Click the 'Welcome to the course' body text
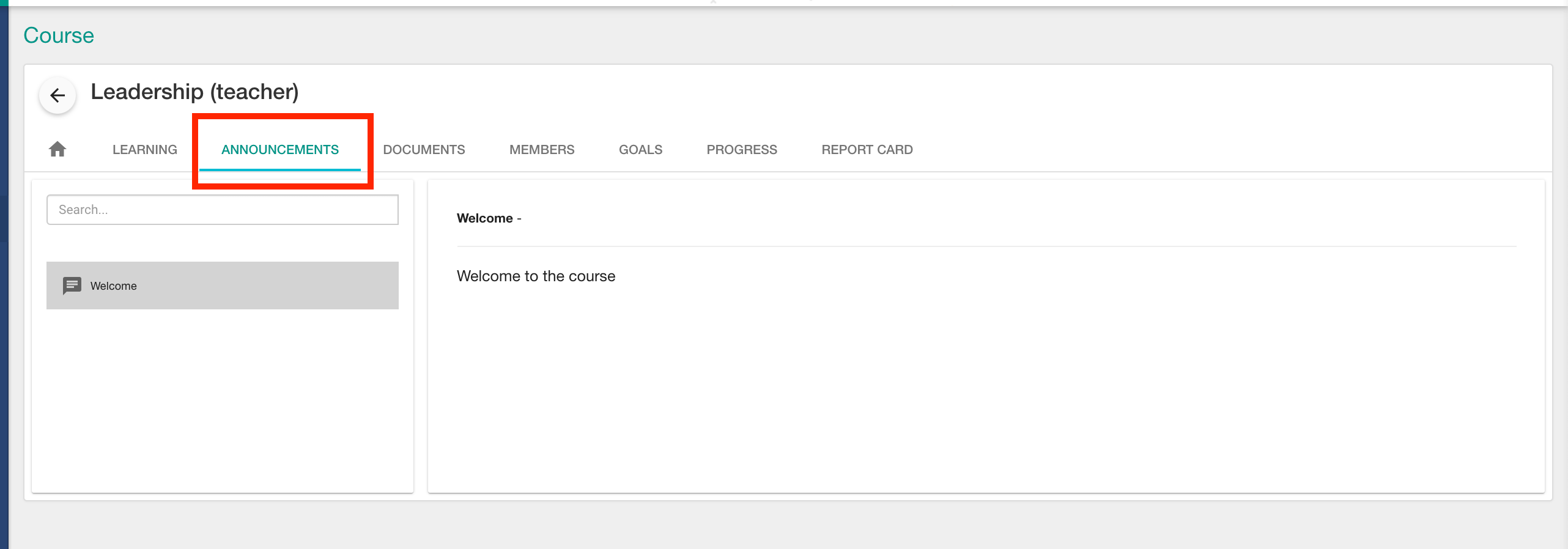The image size is (1568, 549). [x=536, y=276]
